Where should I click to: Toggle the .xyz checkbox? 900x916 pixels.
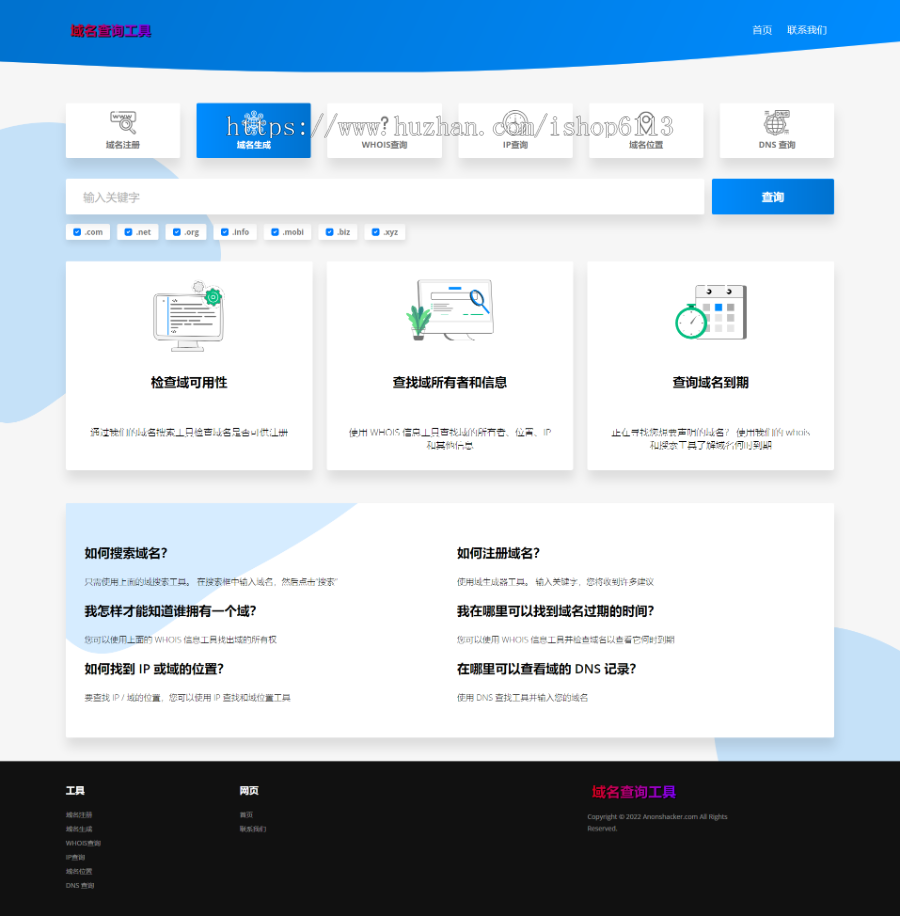point(376,232)
